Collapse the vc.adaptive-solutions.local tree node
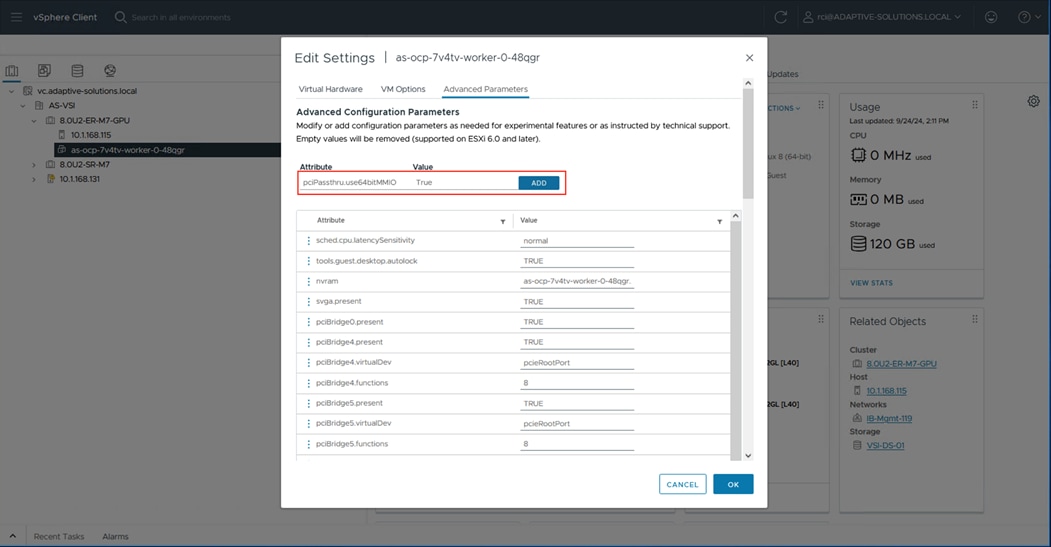 pos(12,91)
